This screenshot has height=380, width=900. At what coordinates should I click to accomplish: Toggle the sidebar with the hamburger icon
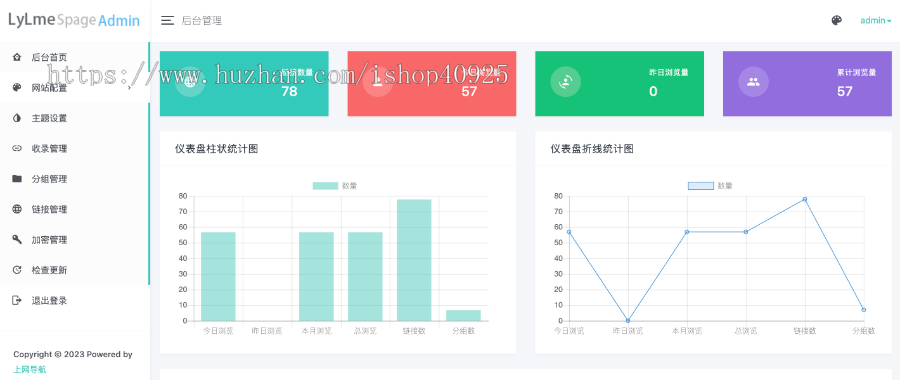click(x=168, y=21)
